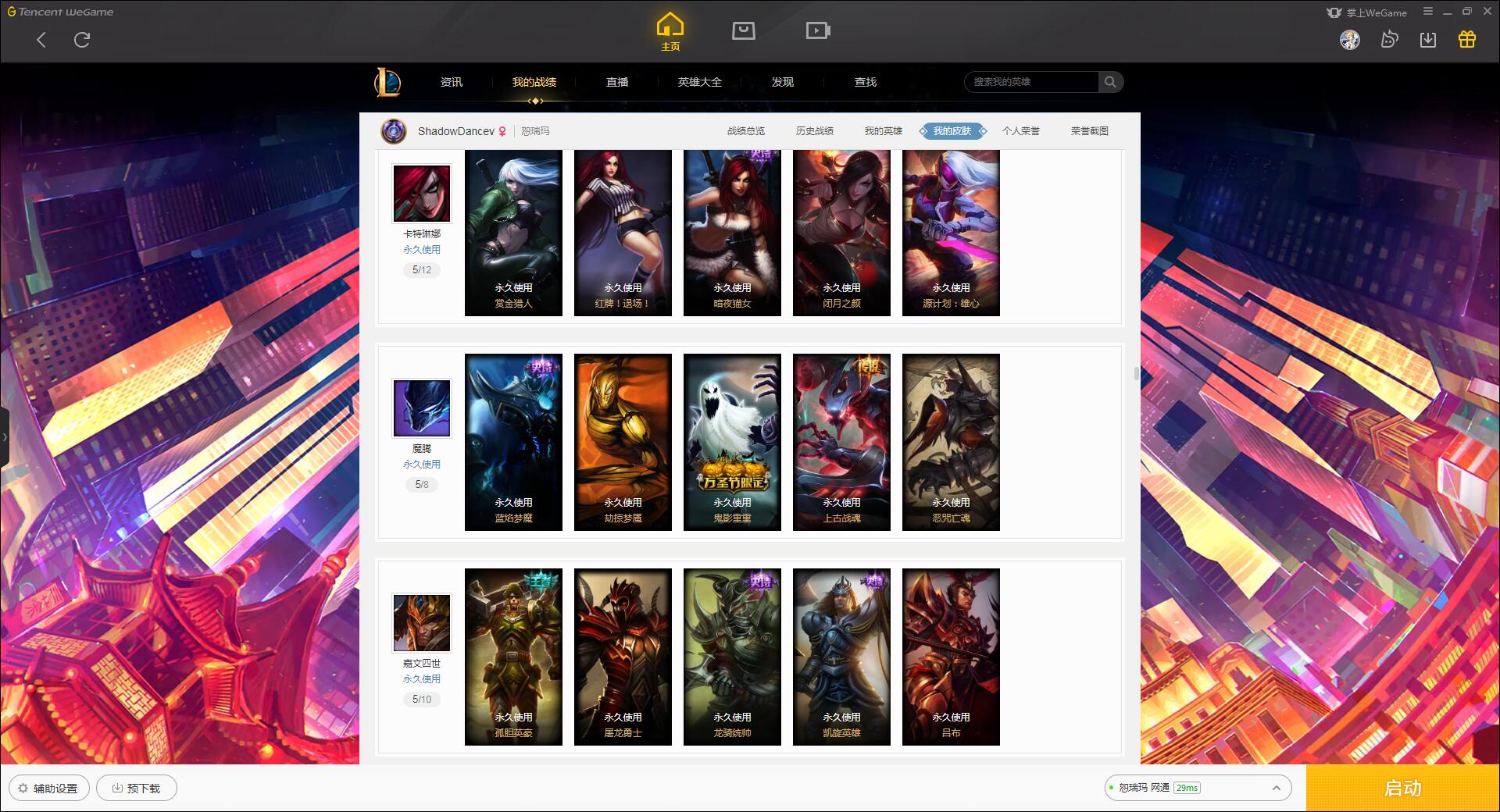Open the 源计划：雄心 skin card
Screen dimensions: 1500x812
[951, 233]
